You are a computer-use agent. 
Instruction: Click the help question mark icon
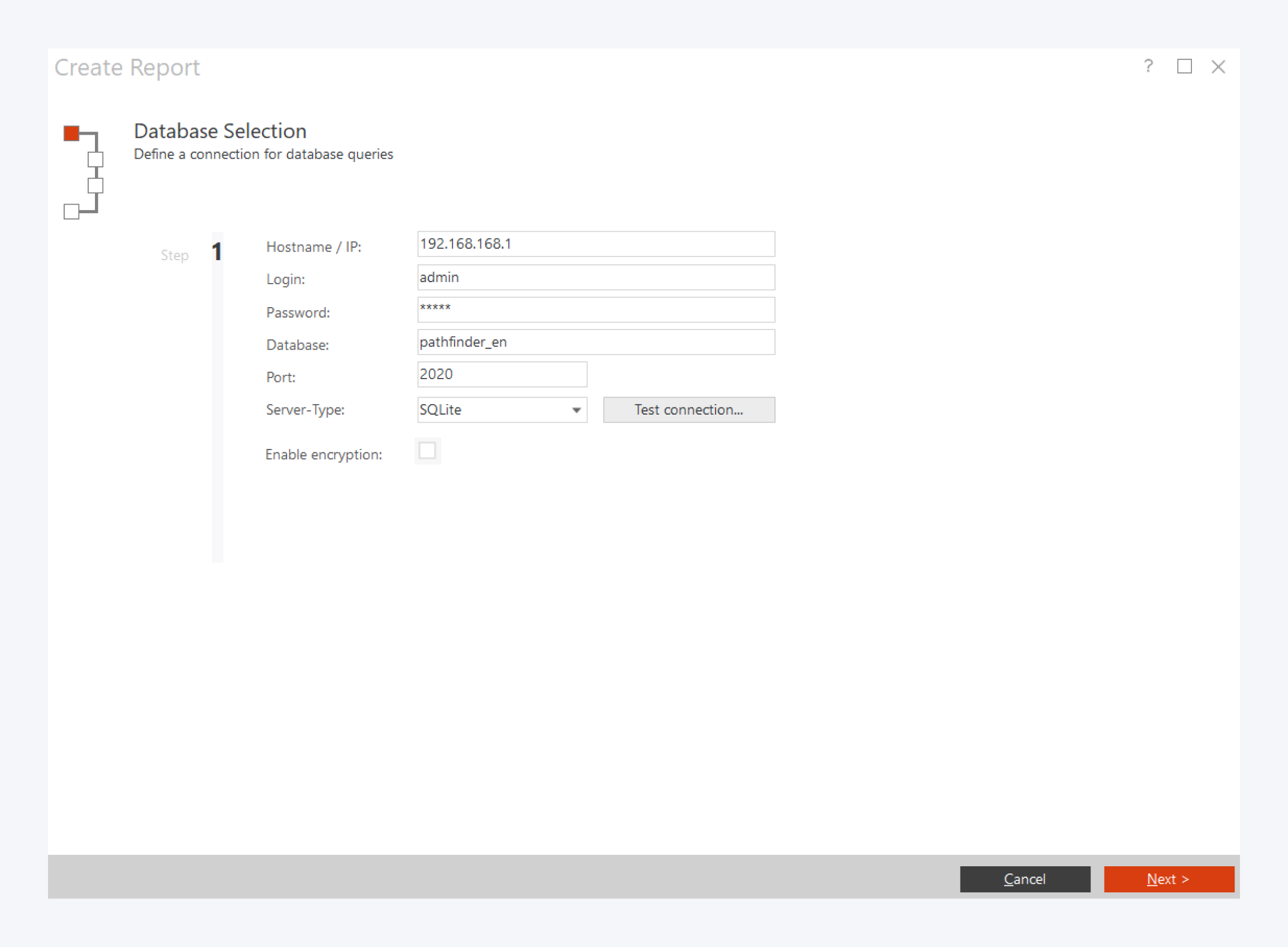pyautogui.click(x=1148, y=67)
